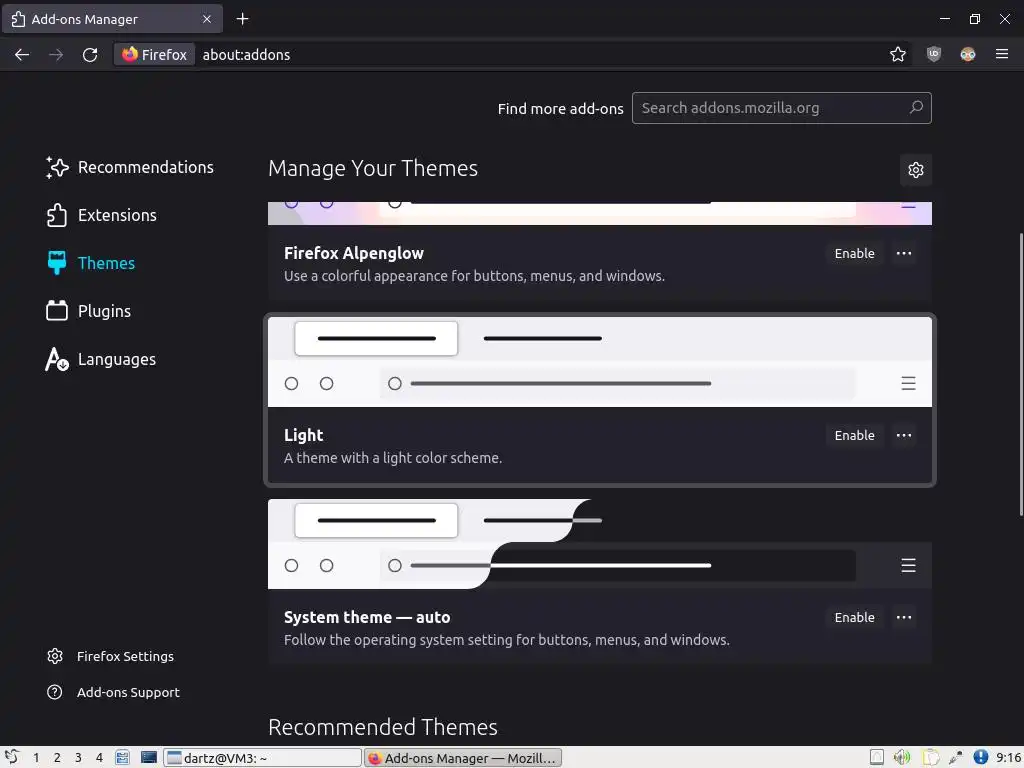Viewport: 1024px width, 768px height.
Task: Click the magnifier icon in add-ons search
Action: point(916,107)
